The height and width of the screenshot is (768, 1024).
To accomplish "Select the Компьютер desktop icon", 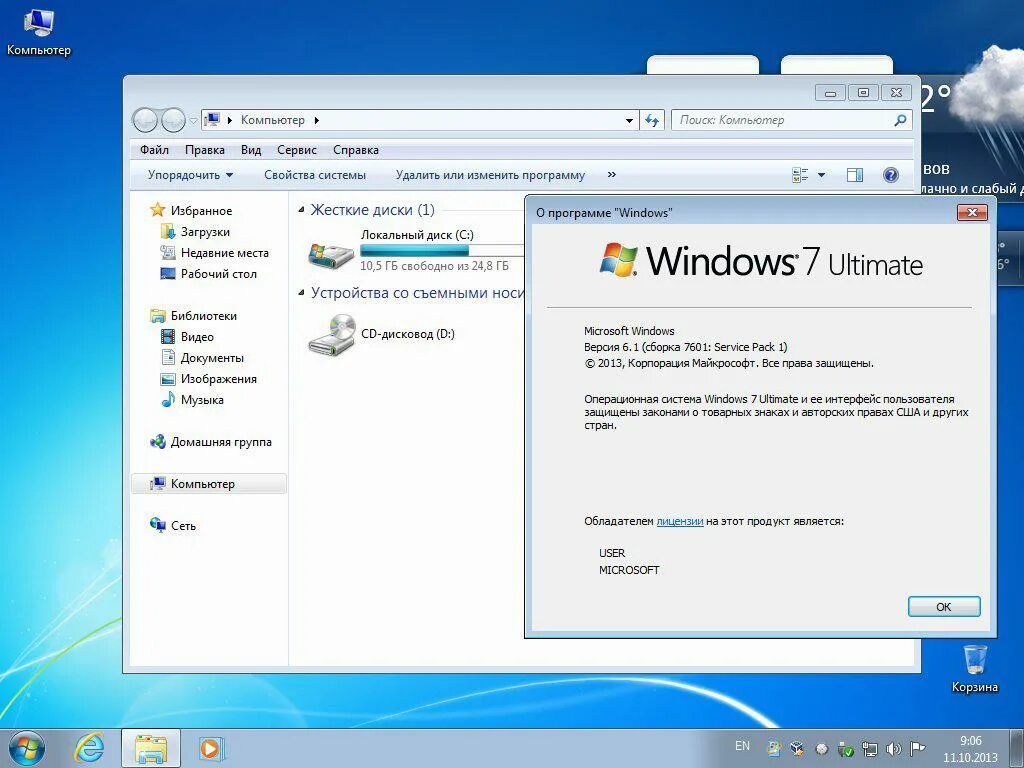I will [39, 31].
